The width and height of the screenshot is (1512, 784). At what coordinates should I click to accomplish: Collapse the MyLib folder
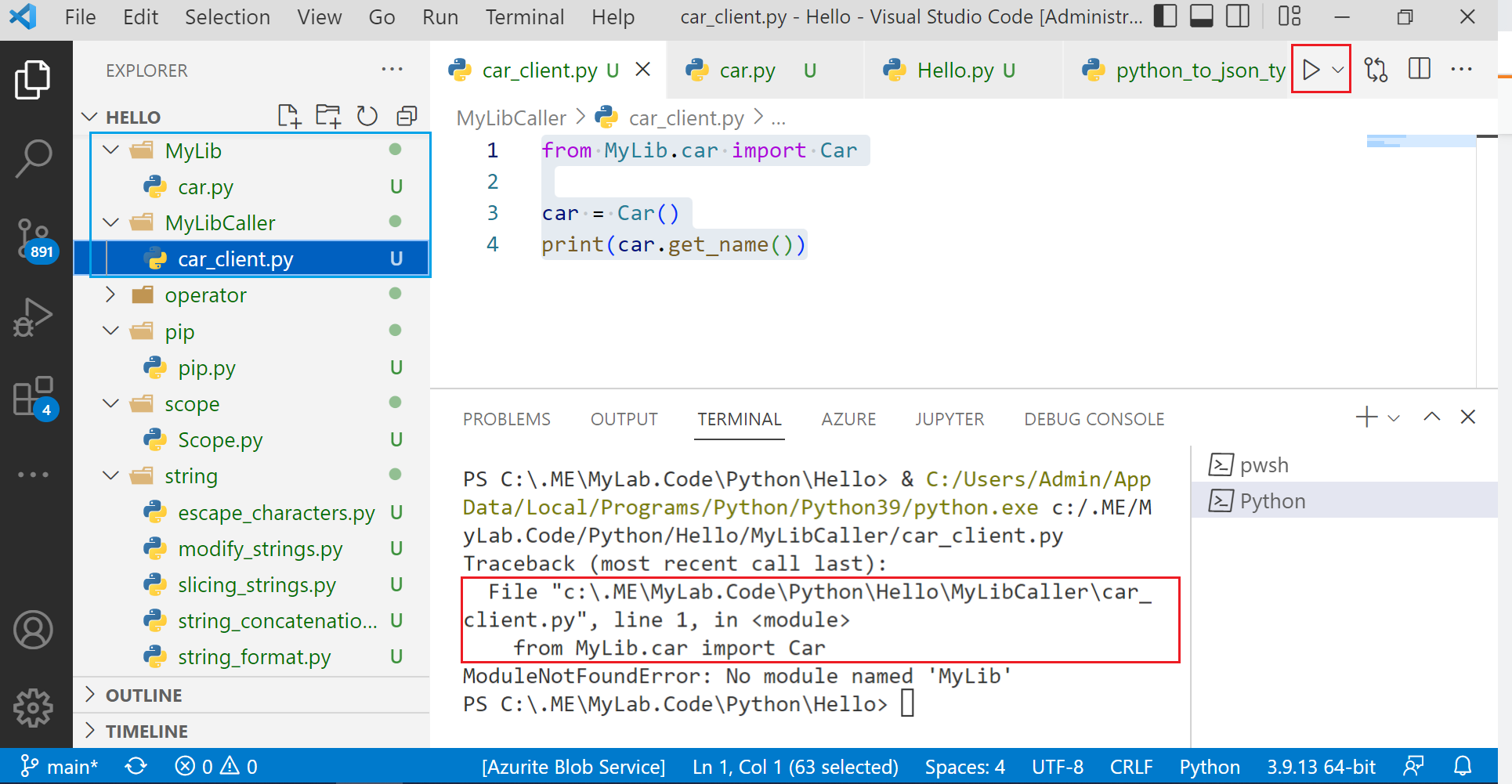111,150
